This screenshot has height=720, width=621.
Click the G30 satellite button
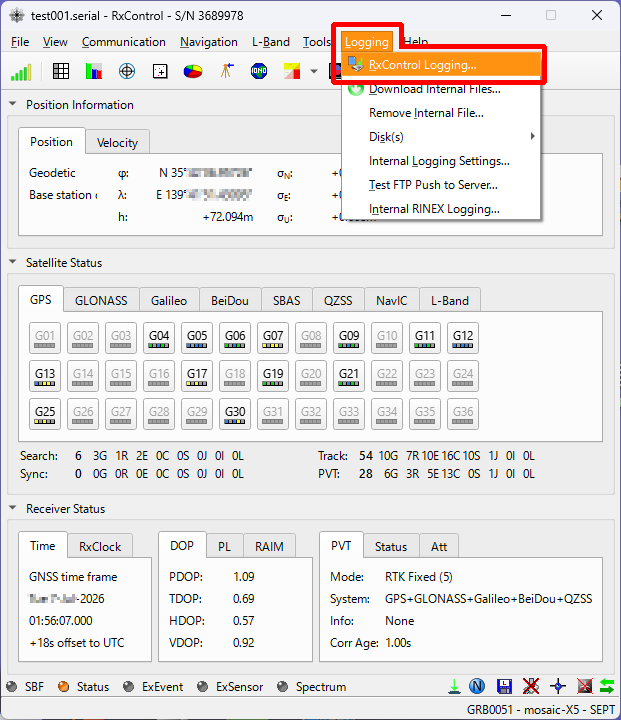point(235,414)
